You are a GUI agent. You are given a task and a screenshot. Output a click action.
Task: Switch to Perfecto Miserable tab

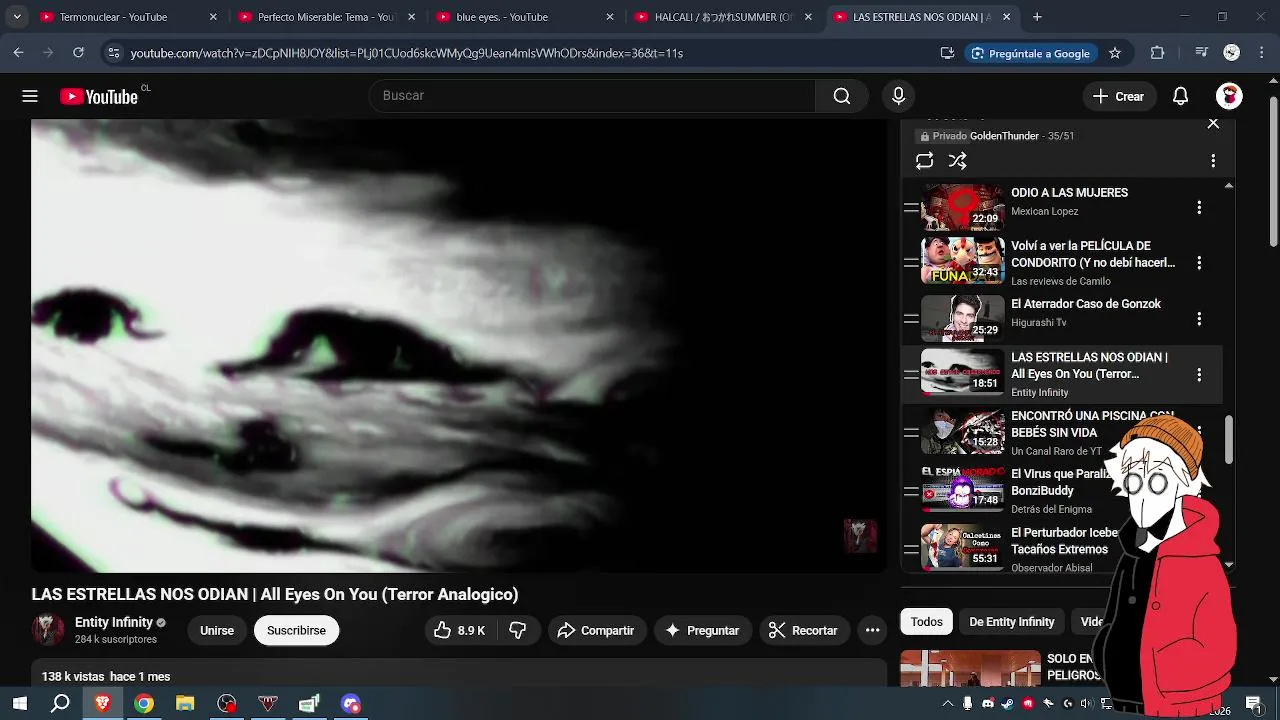click(326, 17)
